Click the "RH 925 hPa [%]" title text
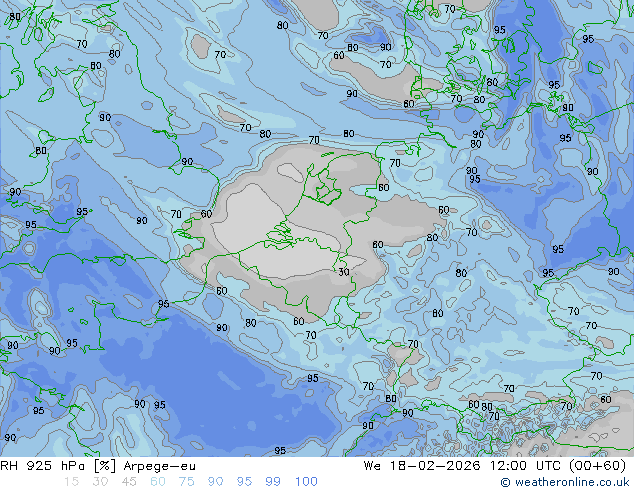Screen dimensions: 634x490 (x=59, y=466)
